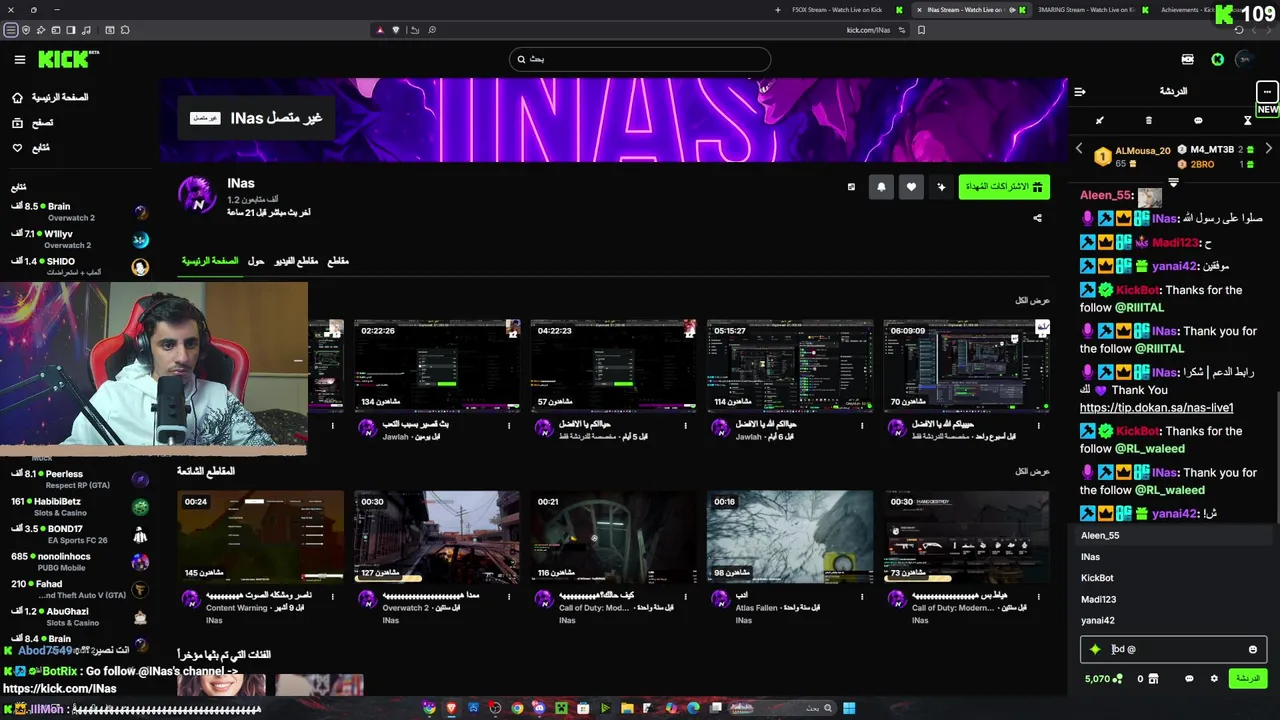The width and height of the screenshot is (1280, 720).
Task: Switch to the About channel tab
Action: click(256, 261)
